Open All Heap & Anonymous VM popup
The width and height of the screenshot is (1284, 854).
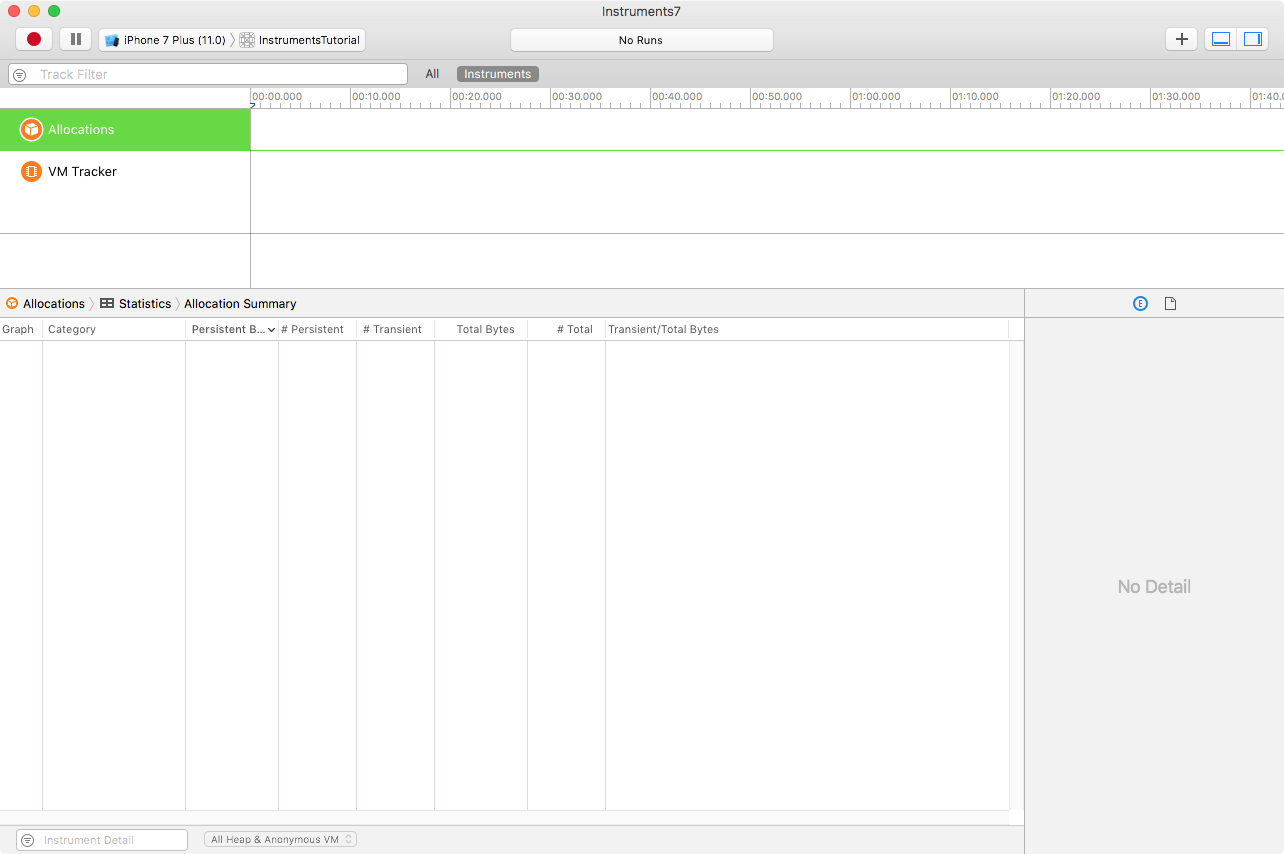coord(280,840)
